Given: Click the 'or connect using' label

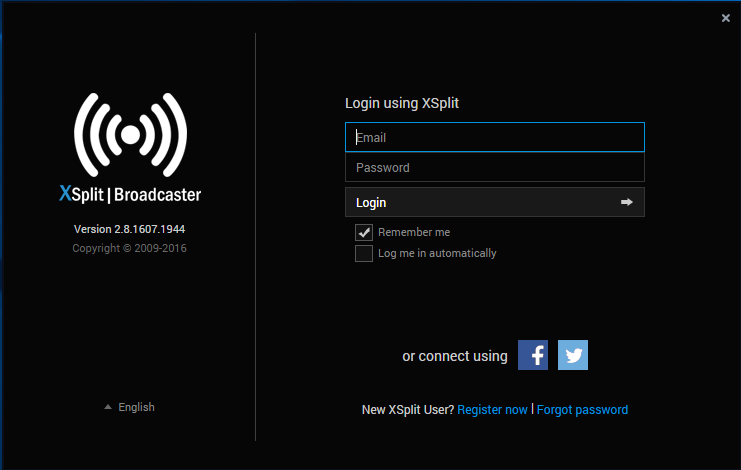Looking at the screenshot, I should (455, 356).
